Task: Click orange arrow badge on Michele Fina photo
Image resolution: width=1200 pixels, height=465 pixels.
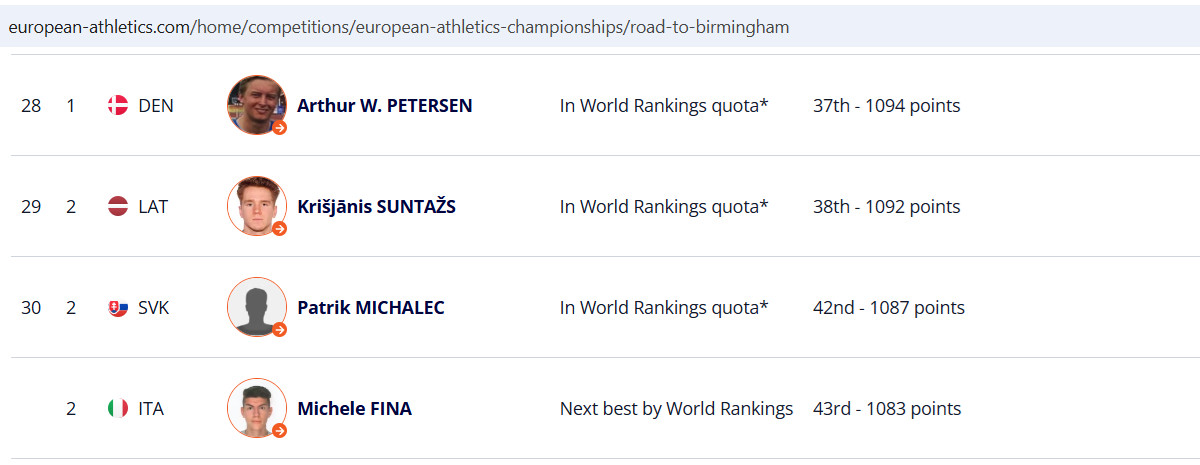Action: 280,431
